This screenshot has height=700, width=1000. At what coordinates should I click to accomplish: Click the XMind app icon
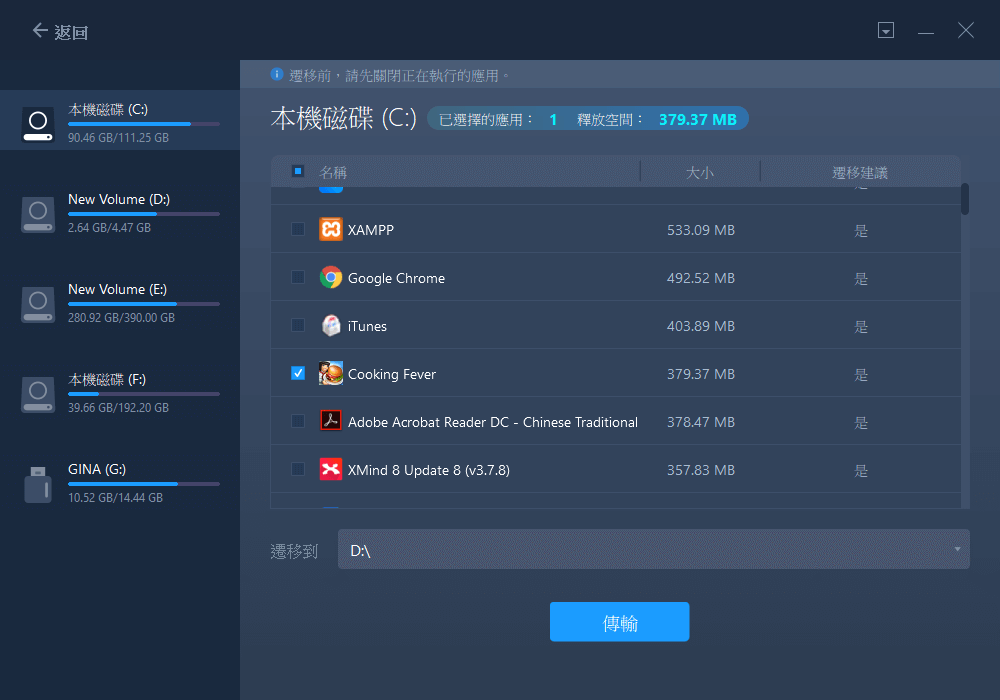[x=330, y=469]
